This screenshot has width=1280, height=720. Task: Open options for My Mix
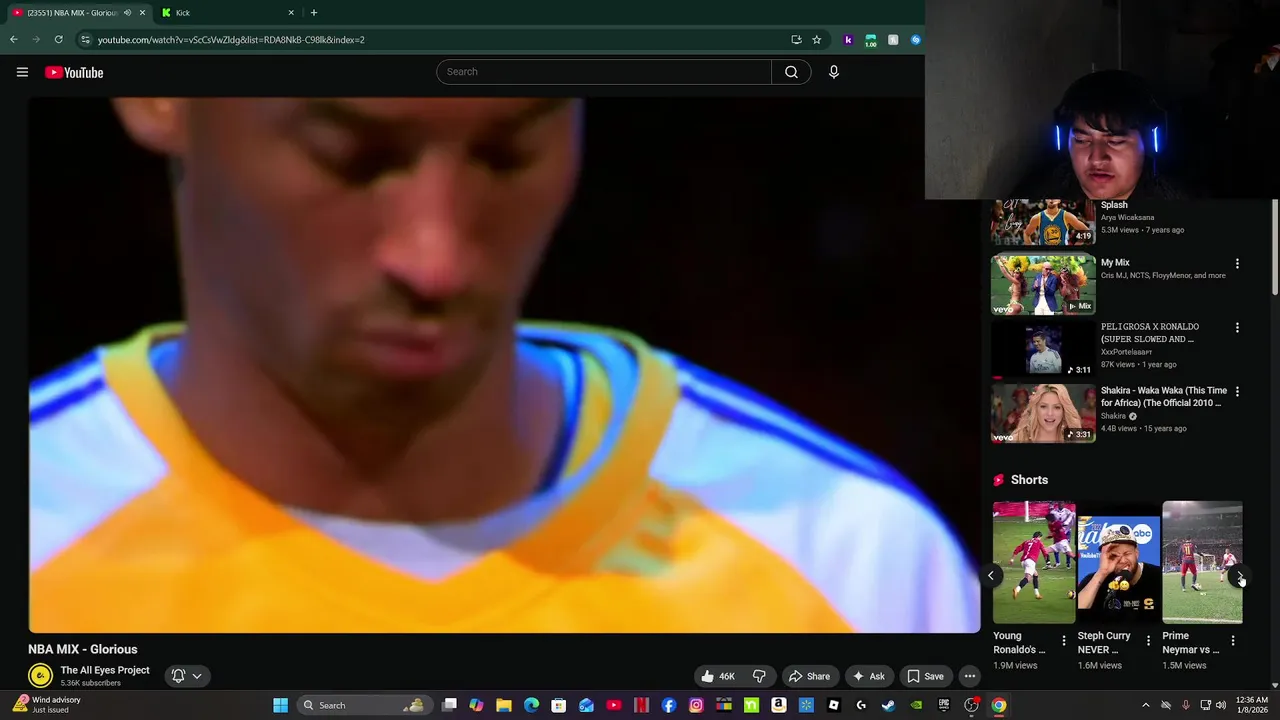click(1237, 264)
